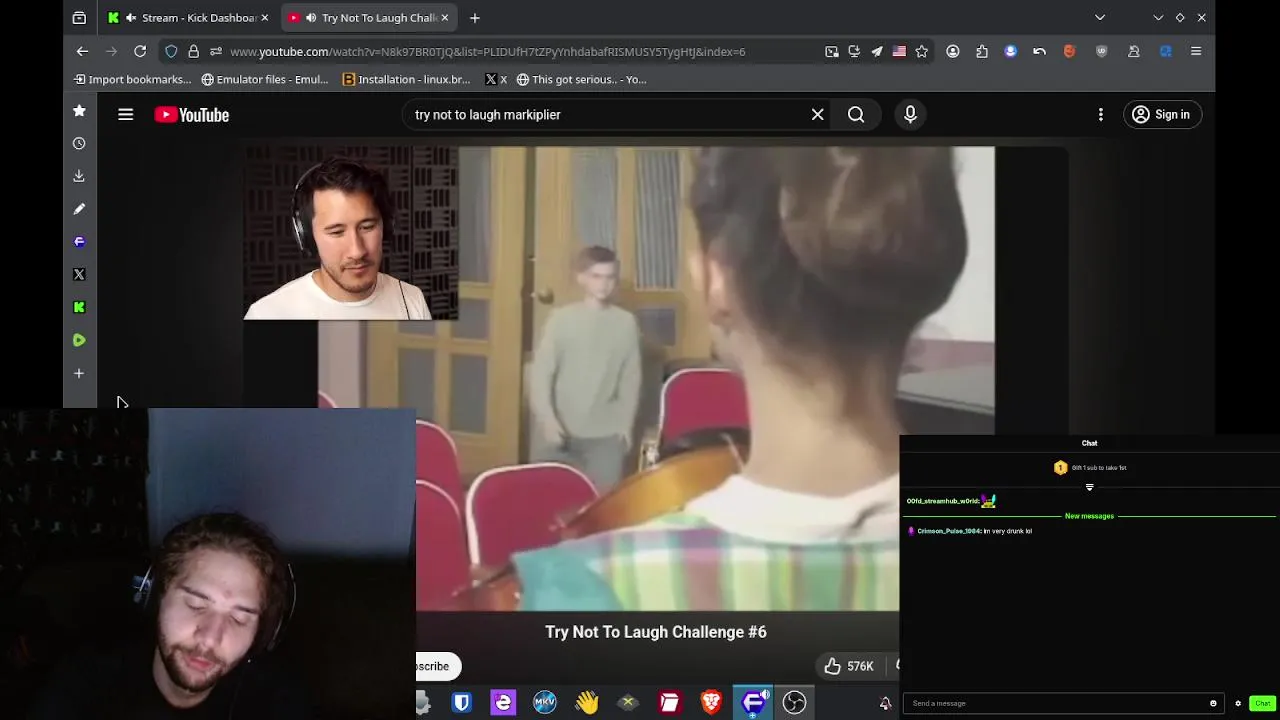Mute the Kick Dashboard tab audio
Image resolution: width=1280 pixels, height=720 pixels.
pyautogui.click(x=131, y=18)
